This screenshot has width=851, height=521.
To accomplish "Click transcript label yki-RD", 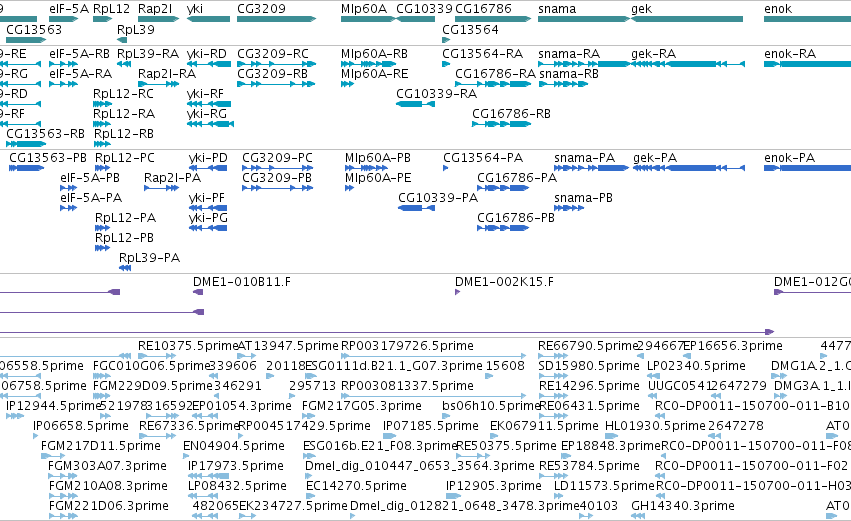I will coord(207,54).
